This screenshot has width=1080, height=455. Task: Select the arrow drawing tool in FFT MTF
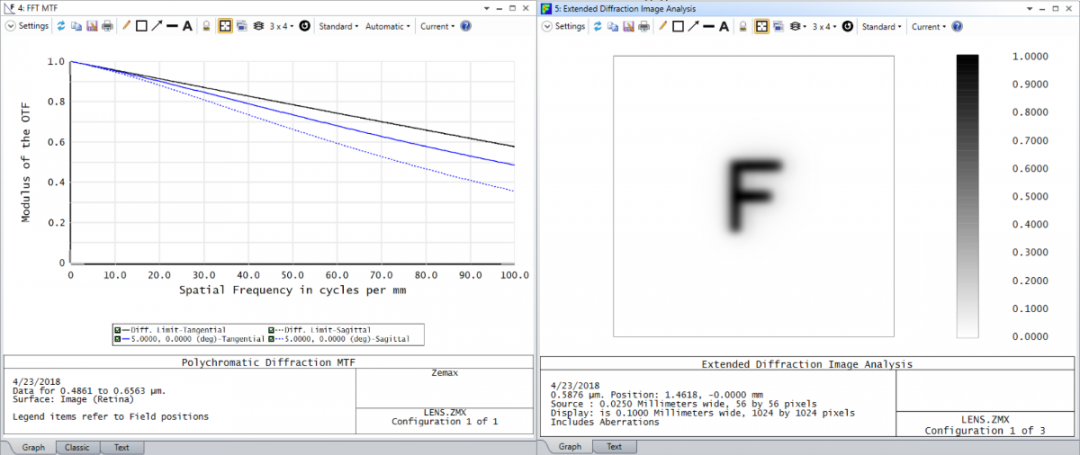pyautogui.click(x=157, y=26)
